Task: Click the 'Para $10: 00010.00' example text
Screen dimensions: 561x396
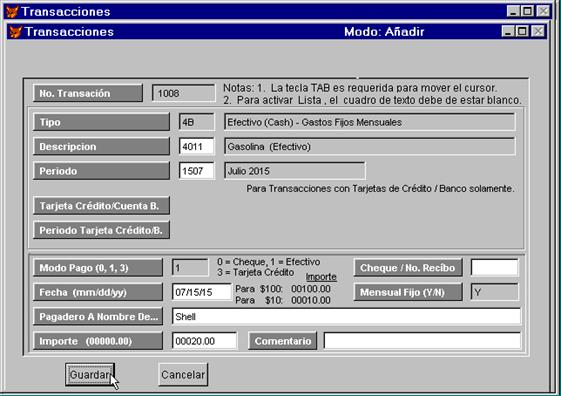Action: click(283, 300)
